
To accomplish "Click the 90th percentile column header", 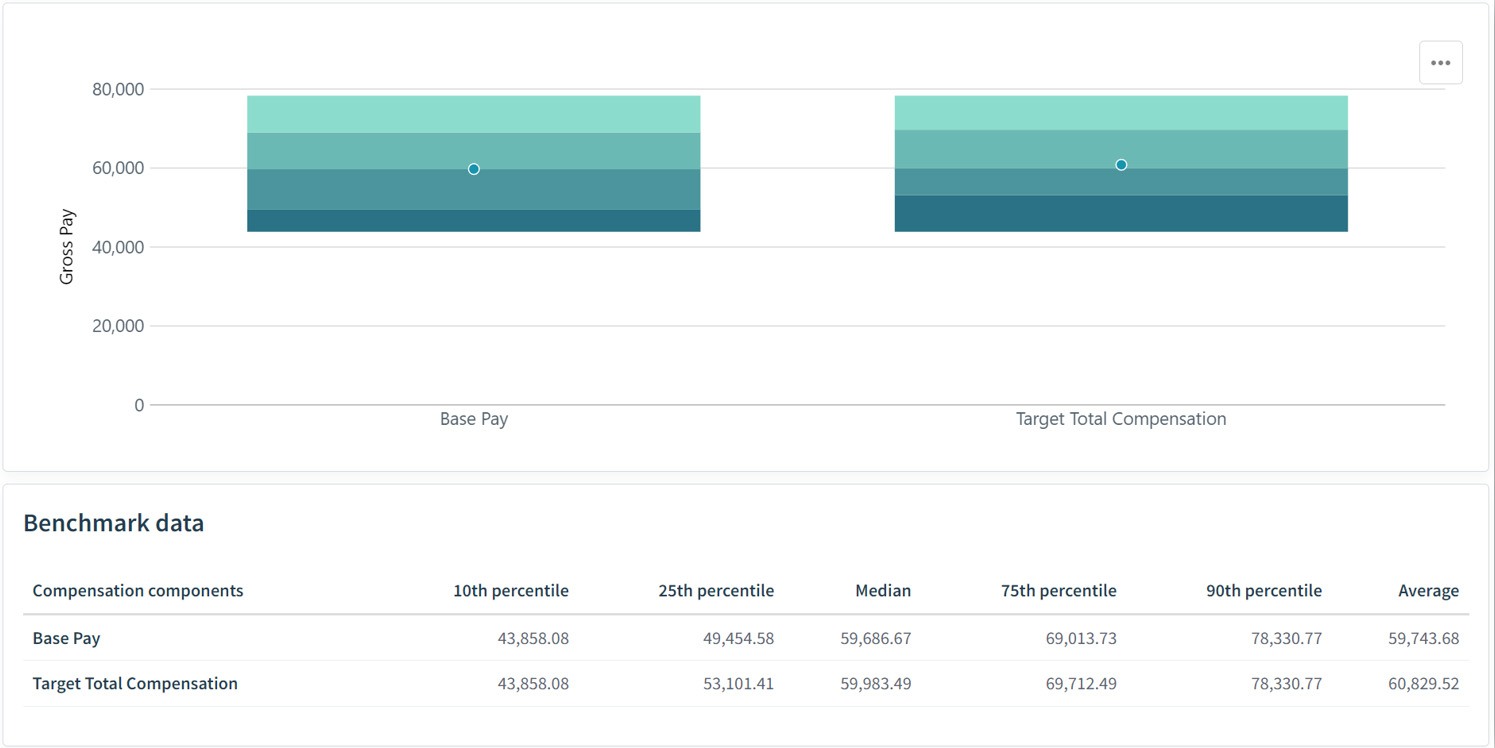I will [x=1264, y=591].
